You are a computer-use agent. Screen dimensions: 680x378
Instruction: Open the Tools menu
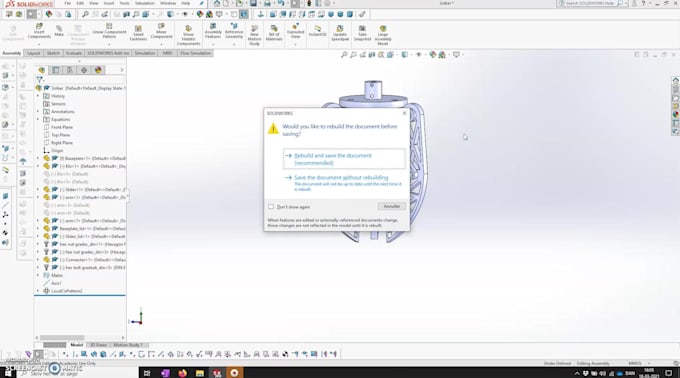click(x=124, y=3)
